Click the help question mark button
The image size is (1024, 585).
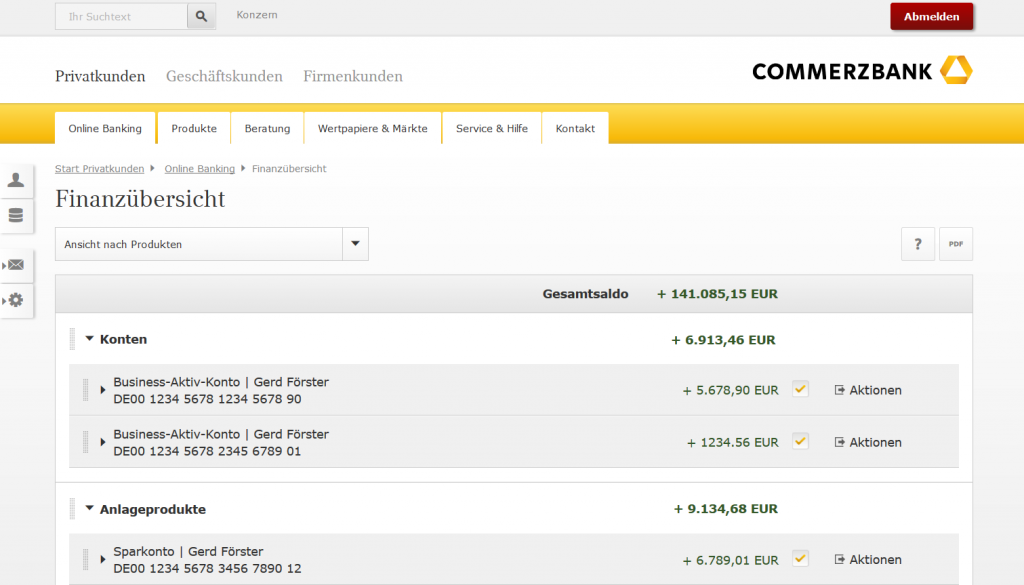(918, 244)
